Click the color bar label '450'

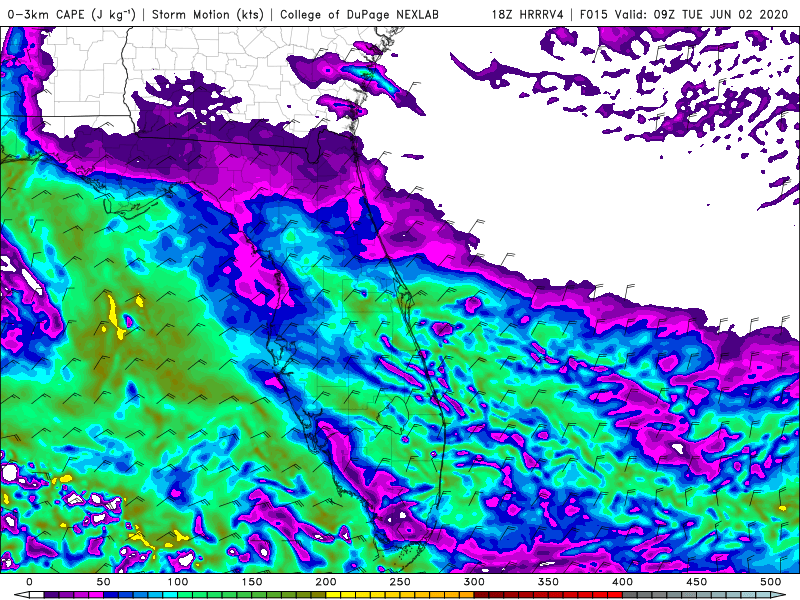pyautogui.click(x=696, y=582)
